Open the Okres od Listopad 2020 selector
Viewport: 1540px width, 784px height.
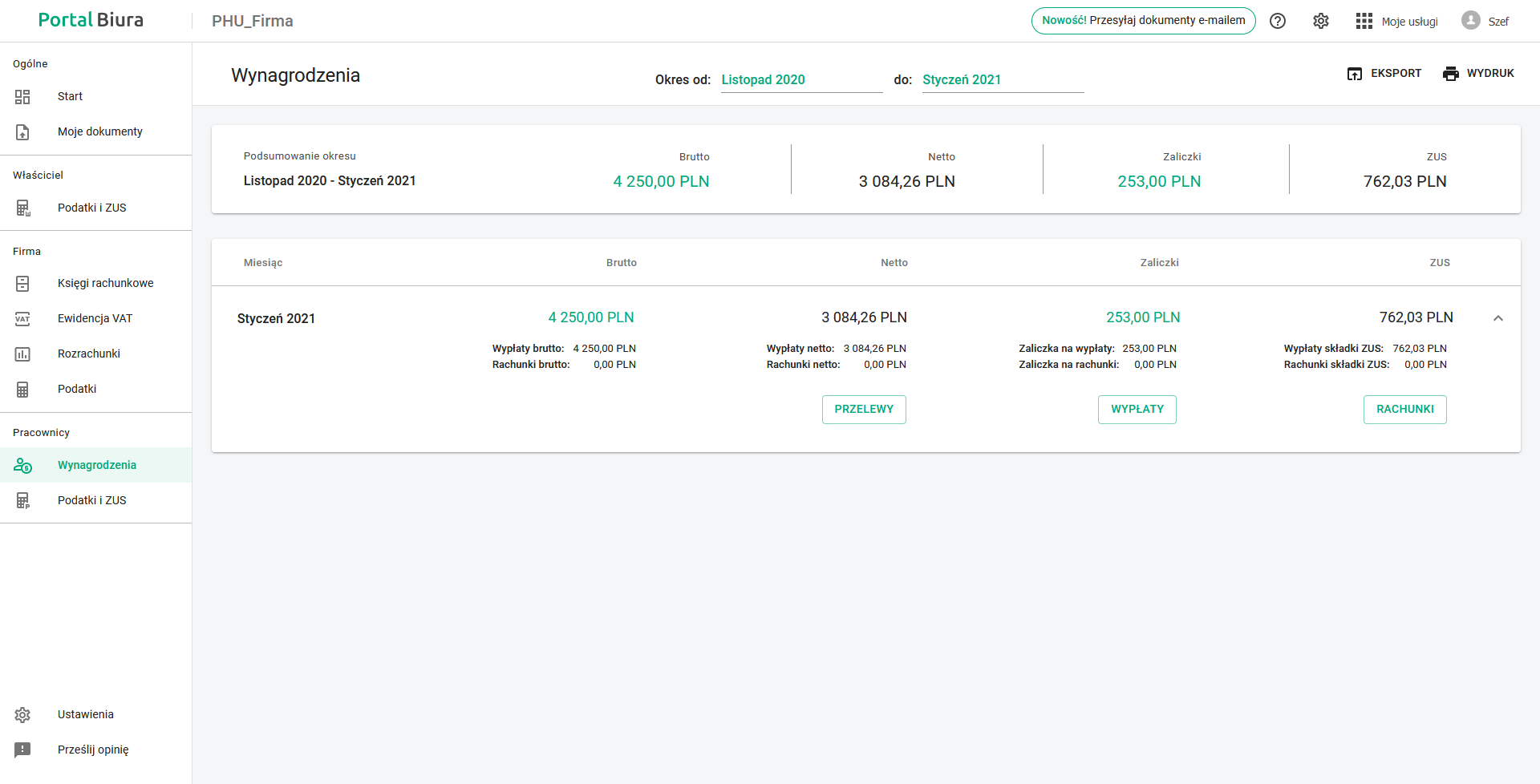tap(800, 80)
